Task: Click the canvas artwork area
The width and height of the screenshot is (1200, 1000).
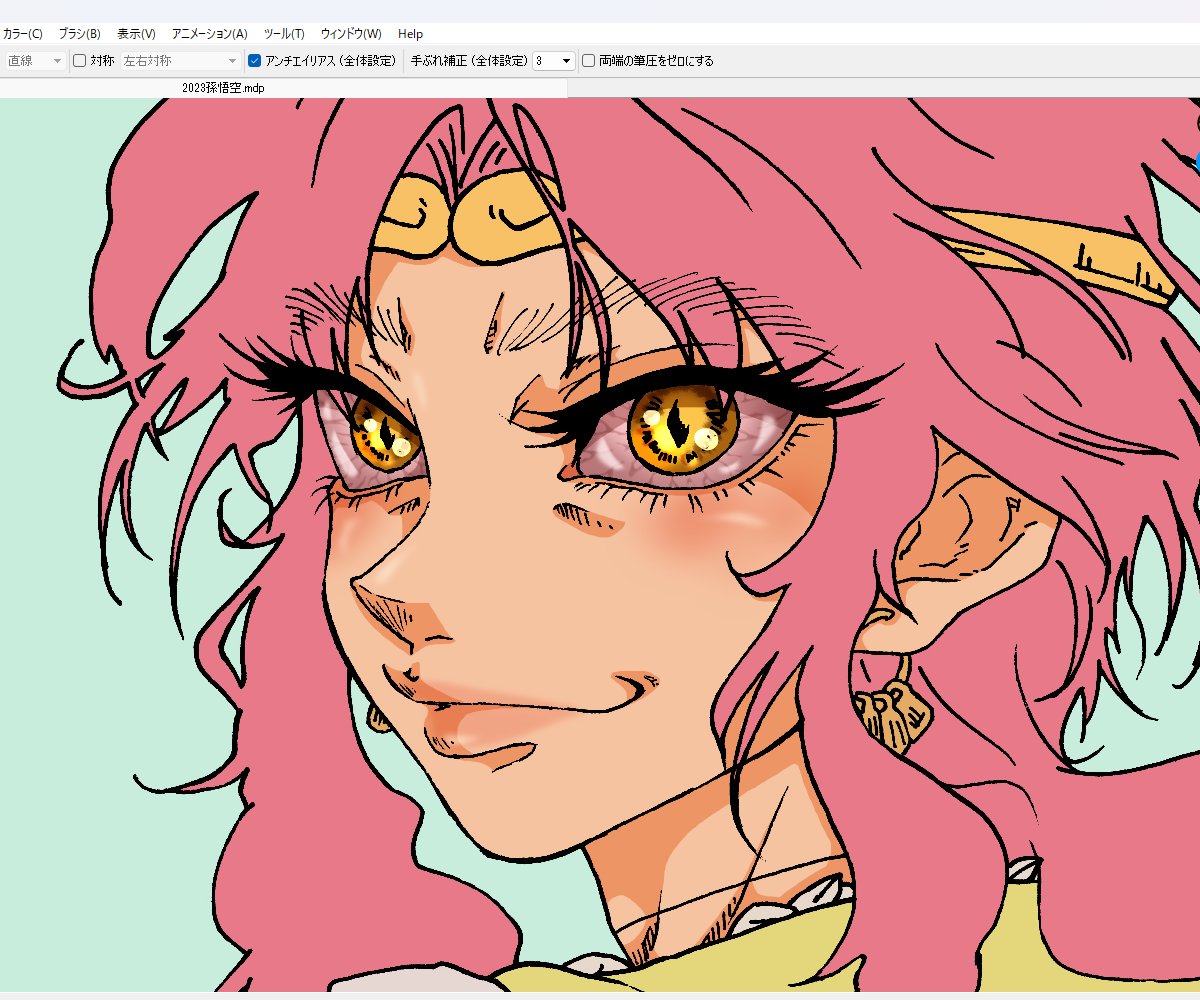Action: point(600,545)
